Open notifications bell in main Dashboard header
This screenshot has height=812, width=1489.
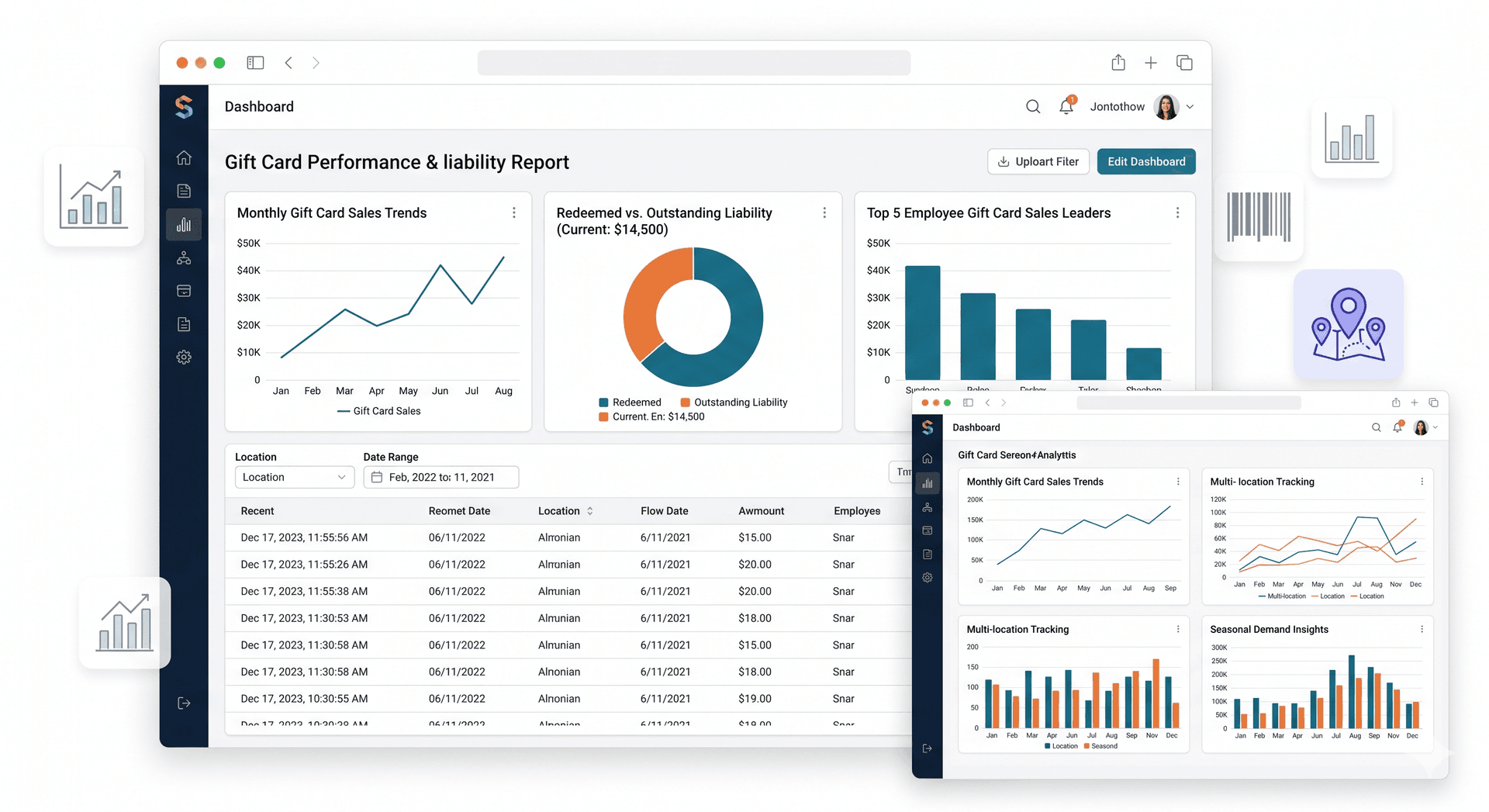click(1067, 106)
